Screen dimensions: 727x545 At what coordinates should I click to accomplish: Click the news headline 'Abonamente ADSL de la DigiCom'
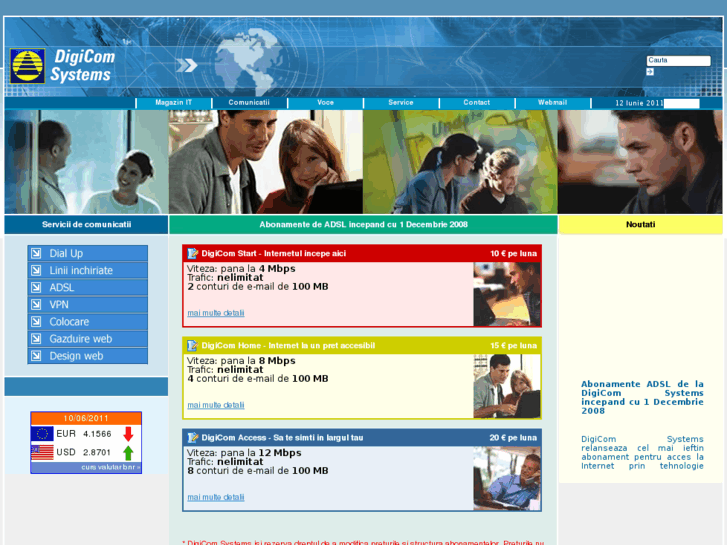tap(642, 398)
